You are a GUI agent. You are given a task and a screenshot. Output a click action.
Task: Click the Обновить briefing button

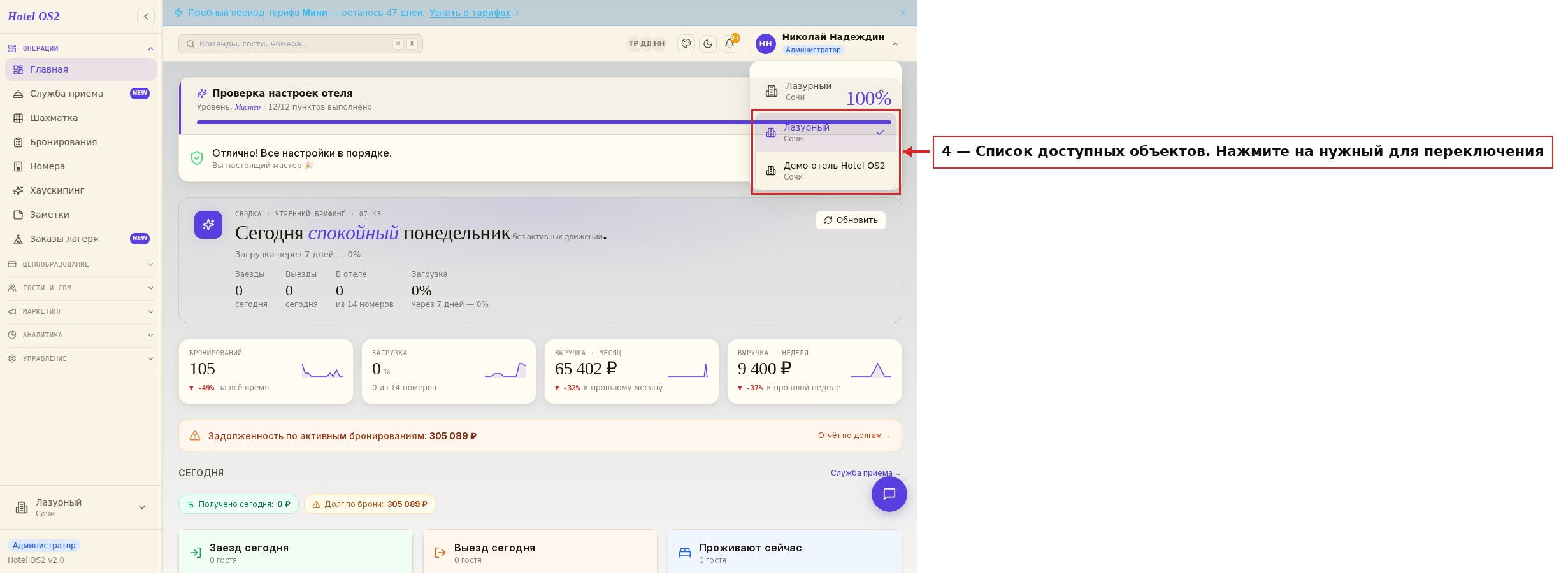851,220
